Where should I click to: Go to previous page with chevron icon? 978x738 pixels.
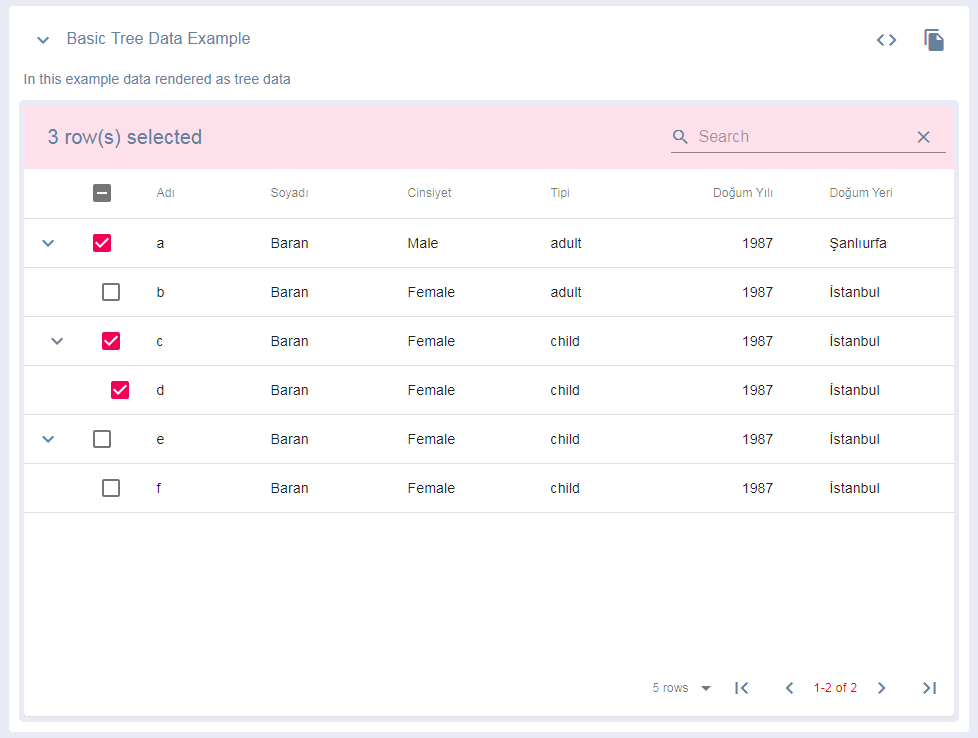789,688
